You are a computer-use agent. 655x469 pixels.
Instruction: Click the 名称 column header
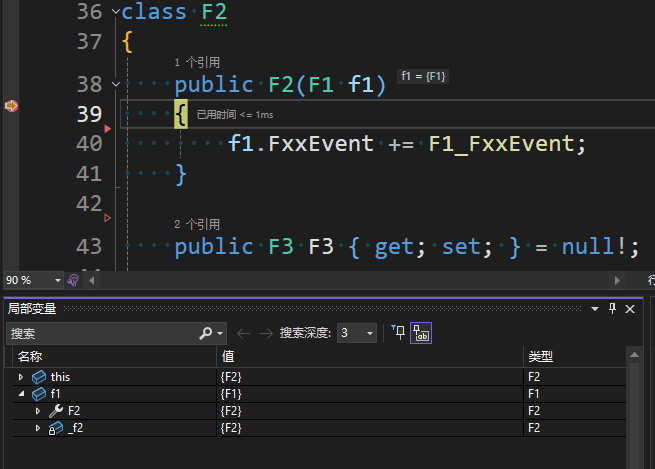[30, 357]
